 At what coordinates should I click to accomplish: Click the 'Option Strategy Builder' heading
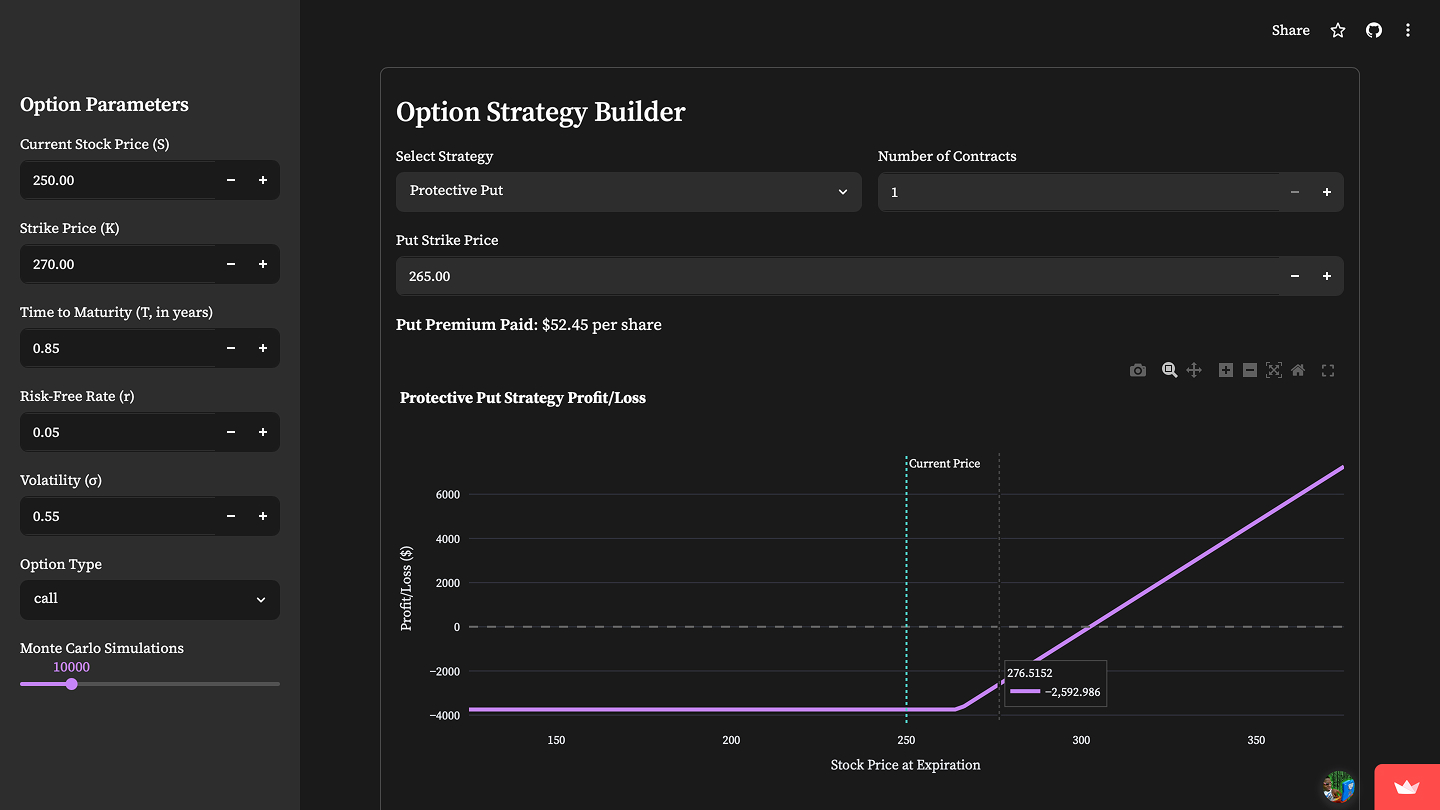pos(541,112)
